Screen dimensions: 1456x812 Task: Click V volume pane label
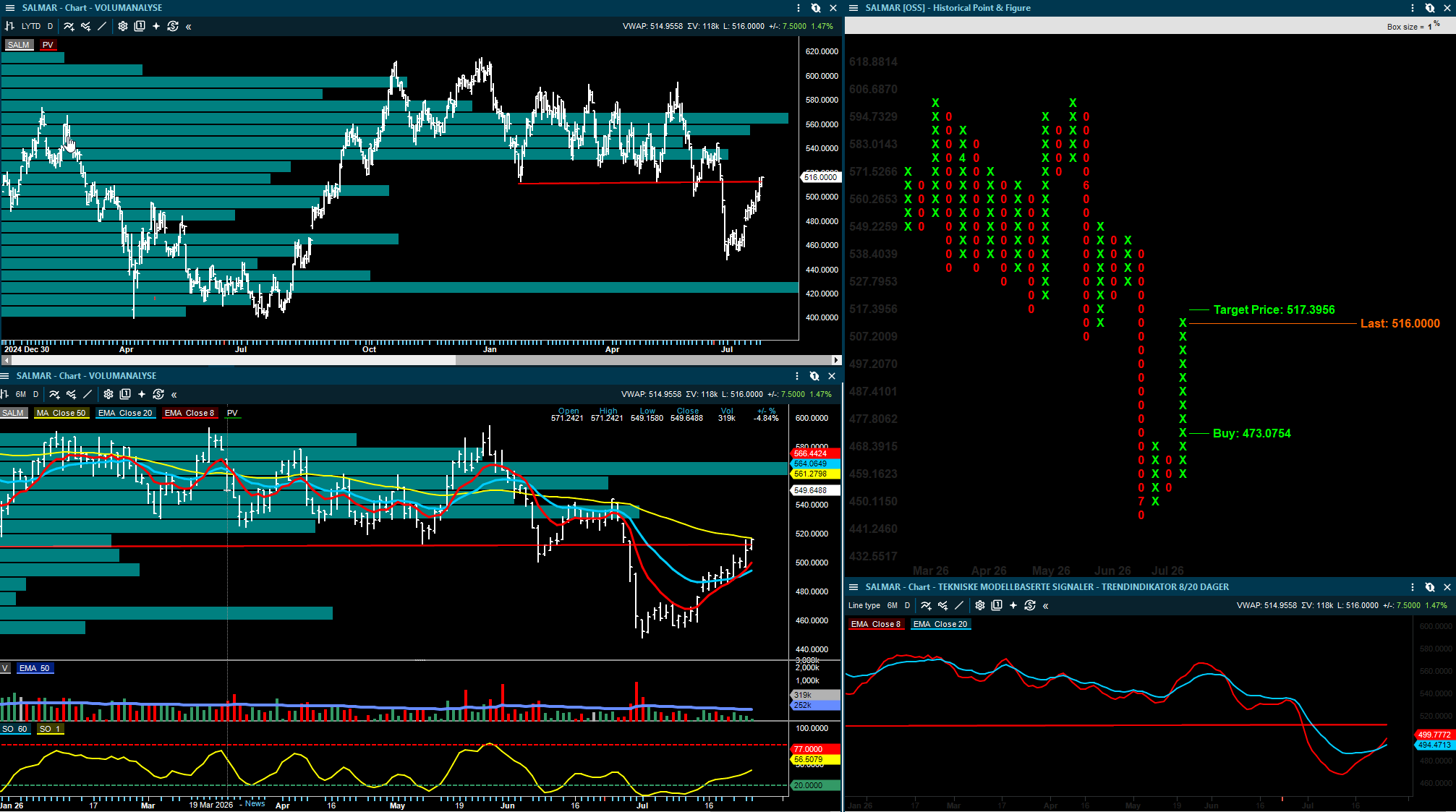point(5,668)
